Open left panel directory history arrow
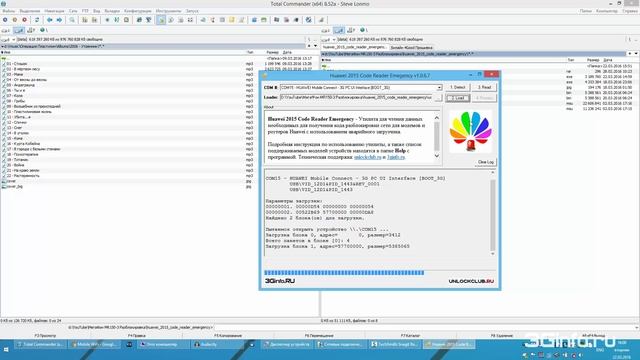The image size is (640, 360). (x=315, y=46)
